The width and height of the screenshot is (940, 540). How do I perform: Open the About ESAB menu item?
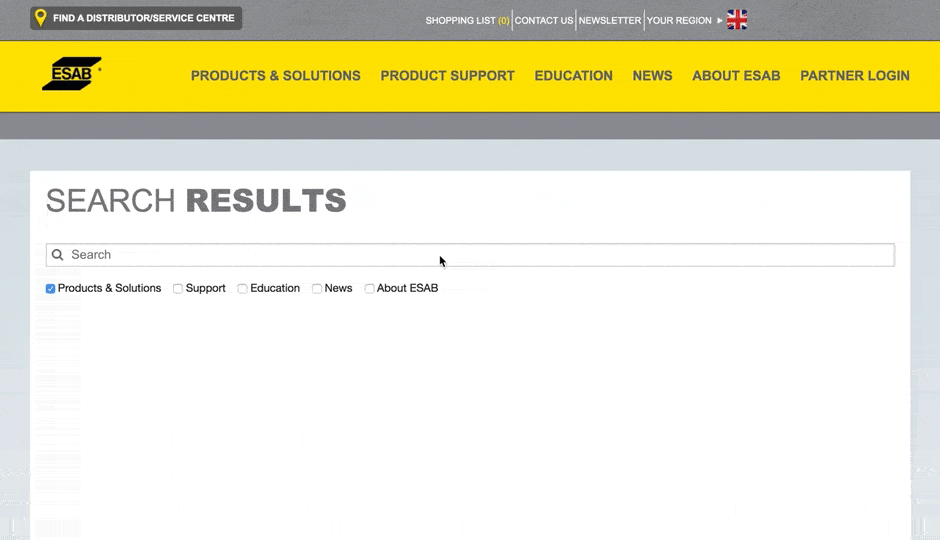click(736, 76)
